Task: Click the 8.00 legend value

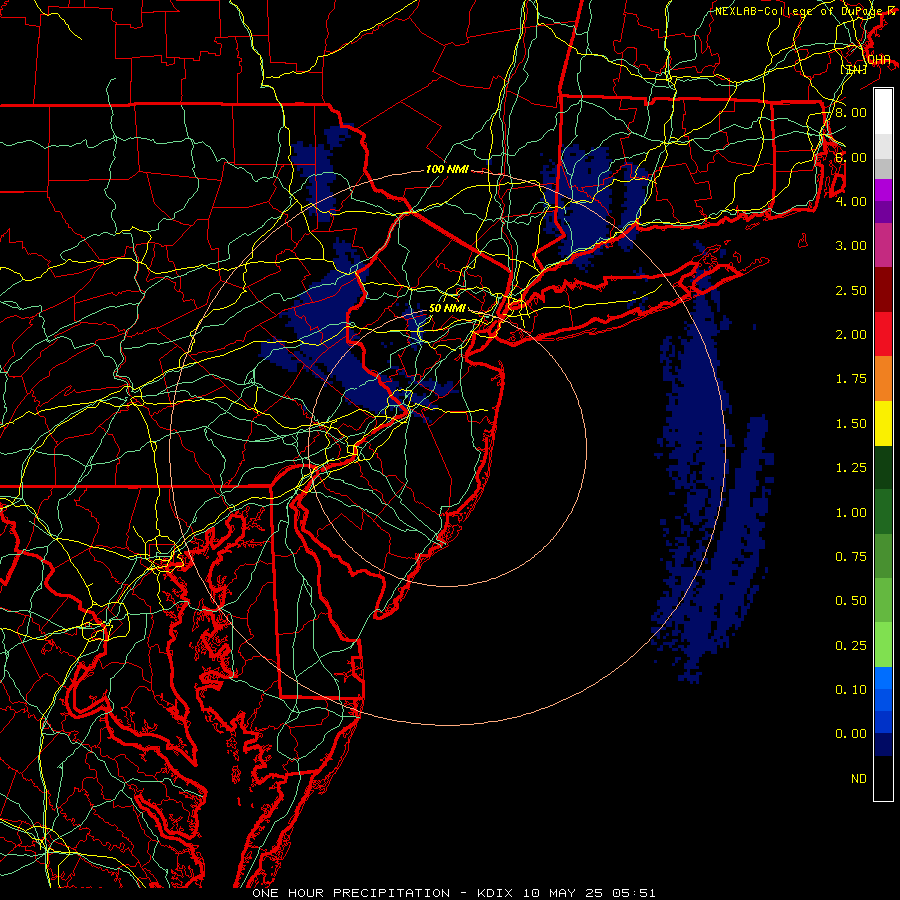Action: click(x=851, y=112)
